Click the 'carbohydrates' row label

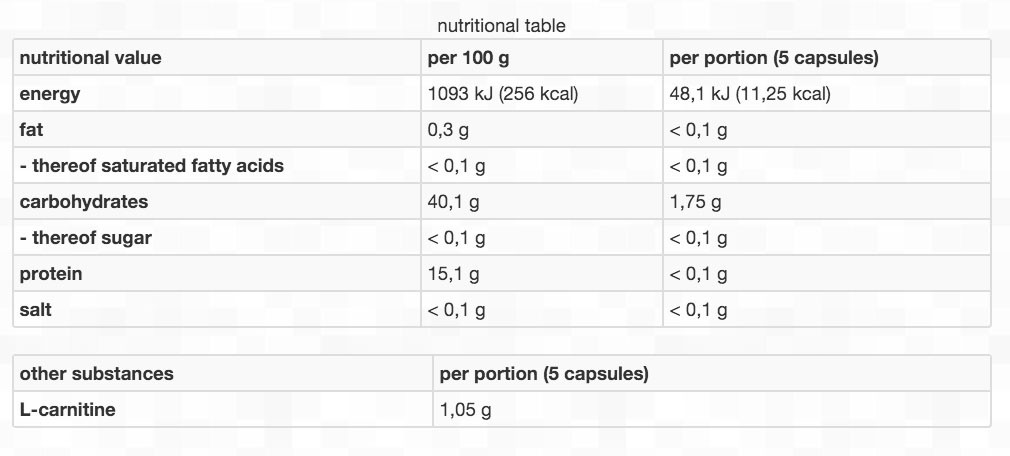(x=84, y=202)
